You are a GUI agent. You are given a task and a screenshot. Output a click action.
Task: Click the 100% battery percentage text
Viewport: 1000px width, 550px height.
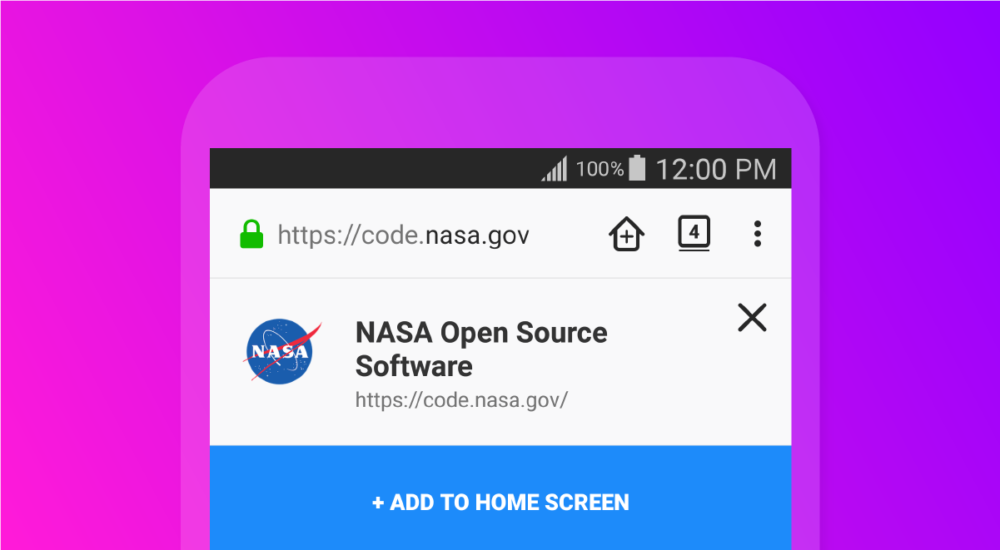point(599,169)
